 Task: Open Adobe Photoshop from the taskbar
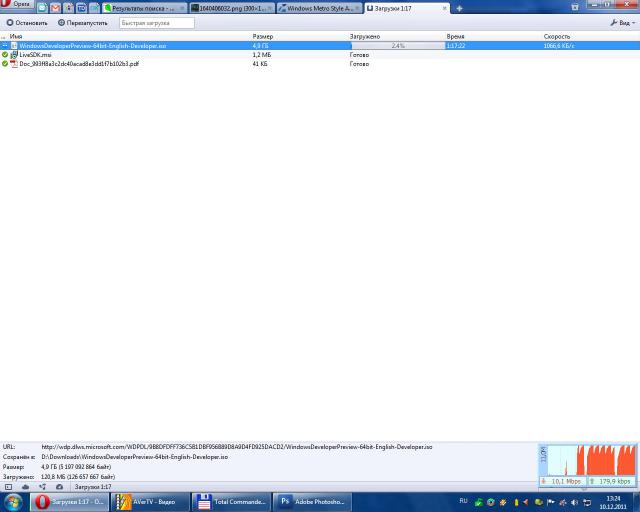click(x=312, y=502)
